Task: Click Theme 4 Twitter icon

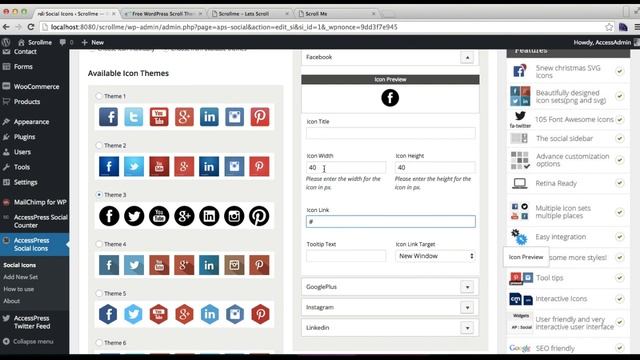Action: tap(134, 265)
